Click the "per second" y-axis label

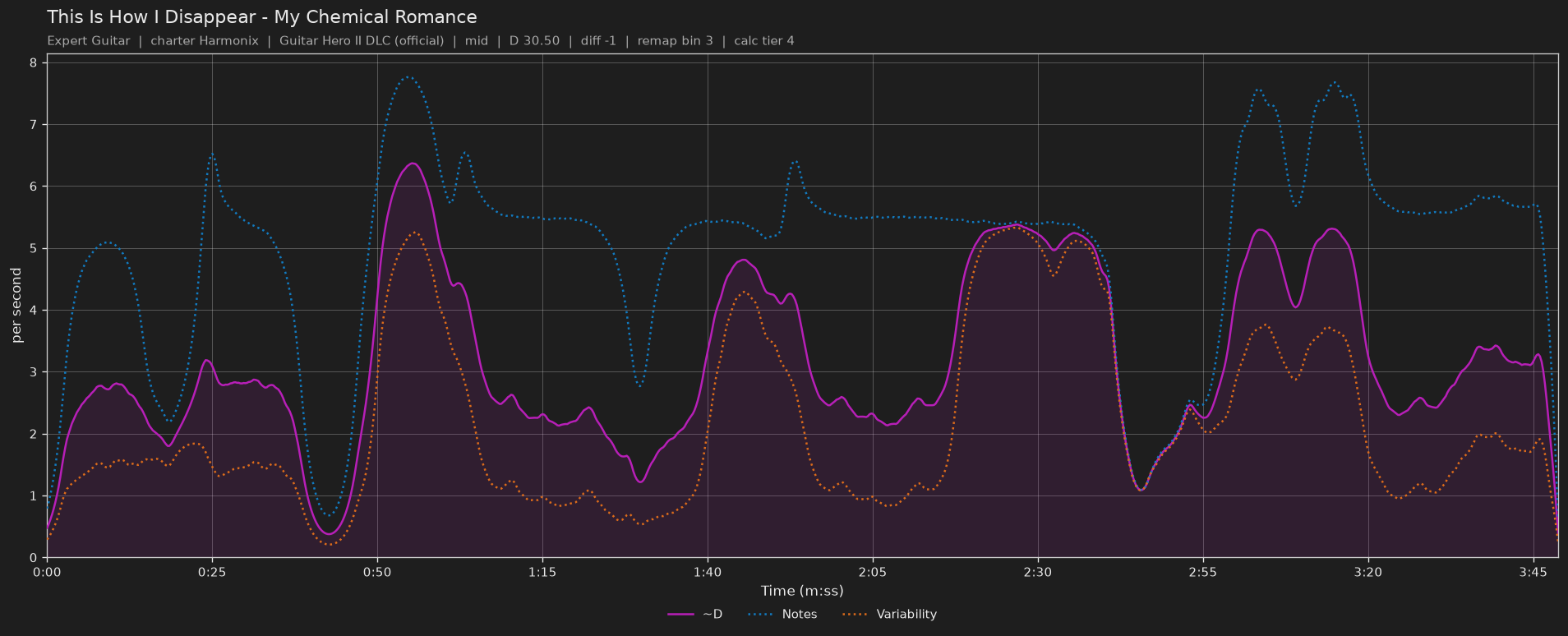coord(17,306)
